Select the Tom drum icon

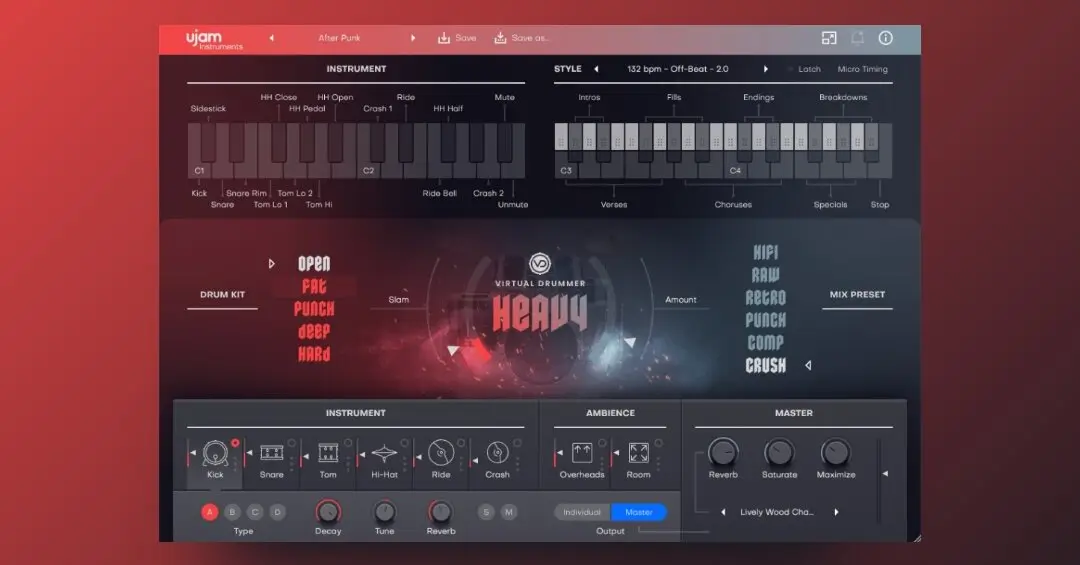pyautogui.click(x=328, y=453)
